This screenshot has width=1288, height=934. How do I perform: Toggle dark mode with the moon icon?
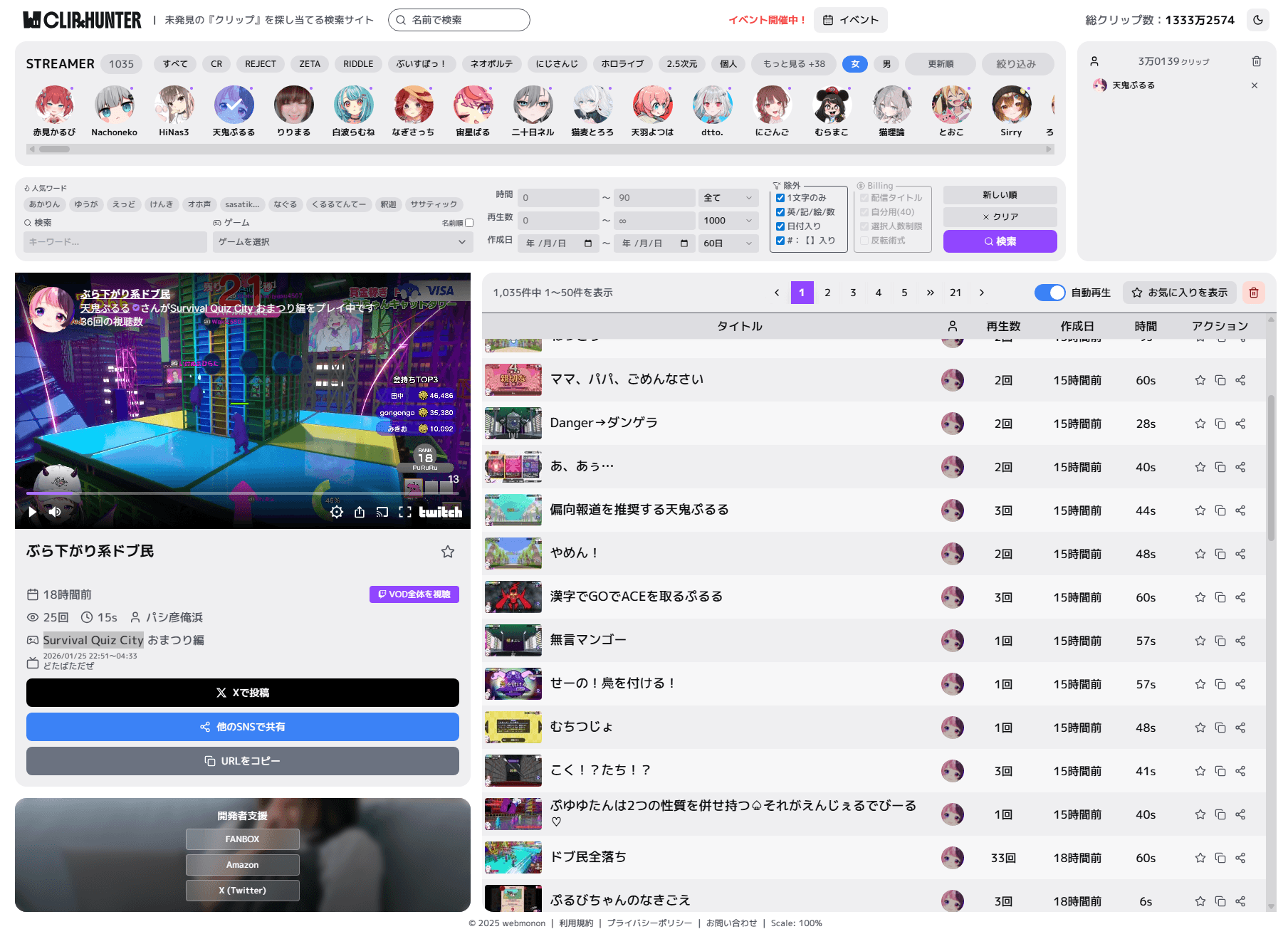tap(1258, 20)
